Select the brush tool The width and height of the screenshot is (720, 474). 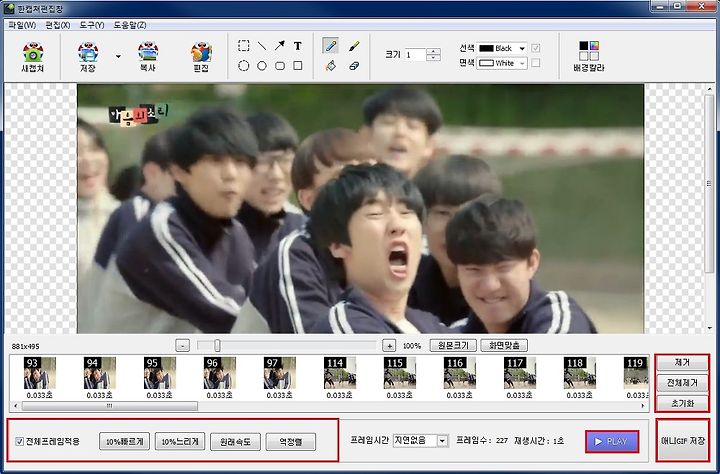pyautogui.click(x=354, y=45)
